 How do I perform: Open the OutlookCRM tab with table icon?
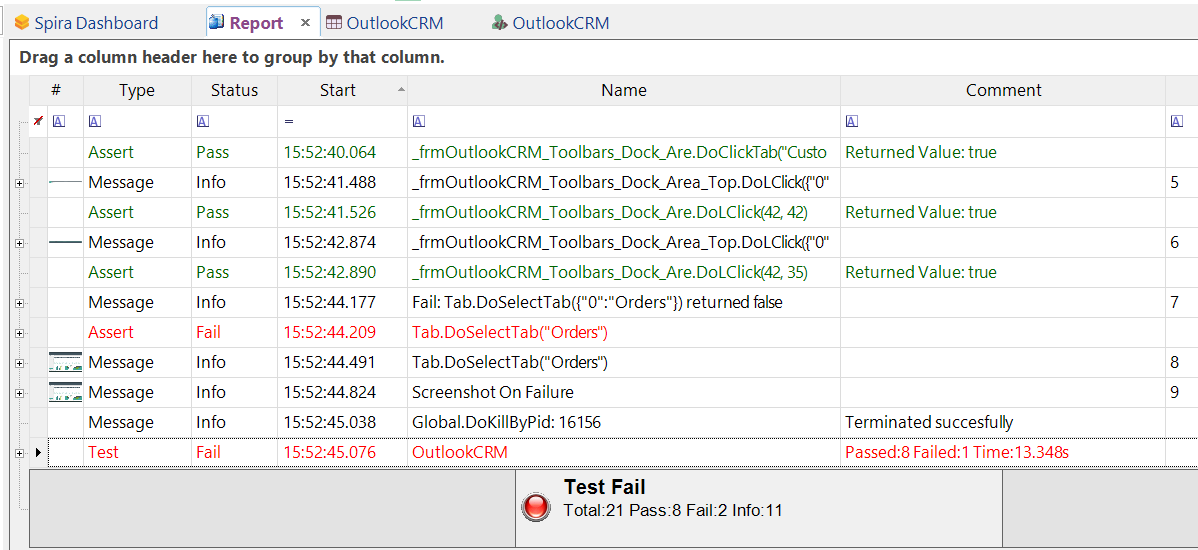pos(384,23)
